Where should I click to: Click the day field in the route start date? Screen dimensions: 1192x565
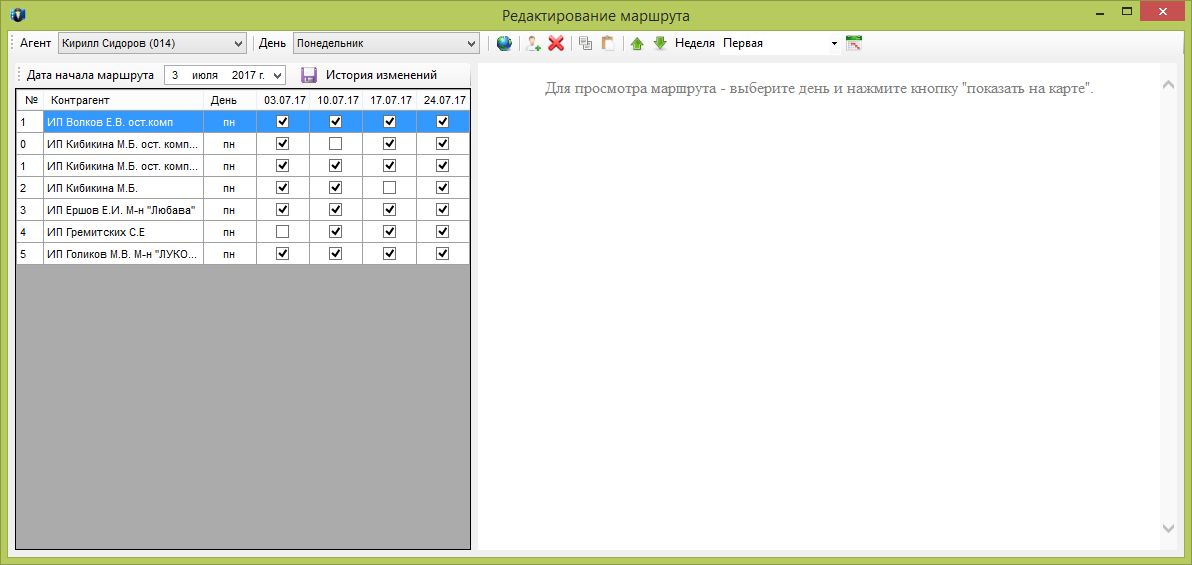(176, 75)
